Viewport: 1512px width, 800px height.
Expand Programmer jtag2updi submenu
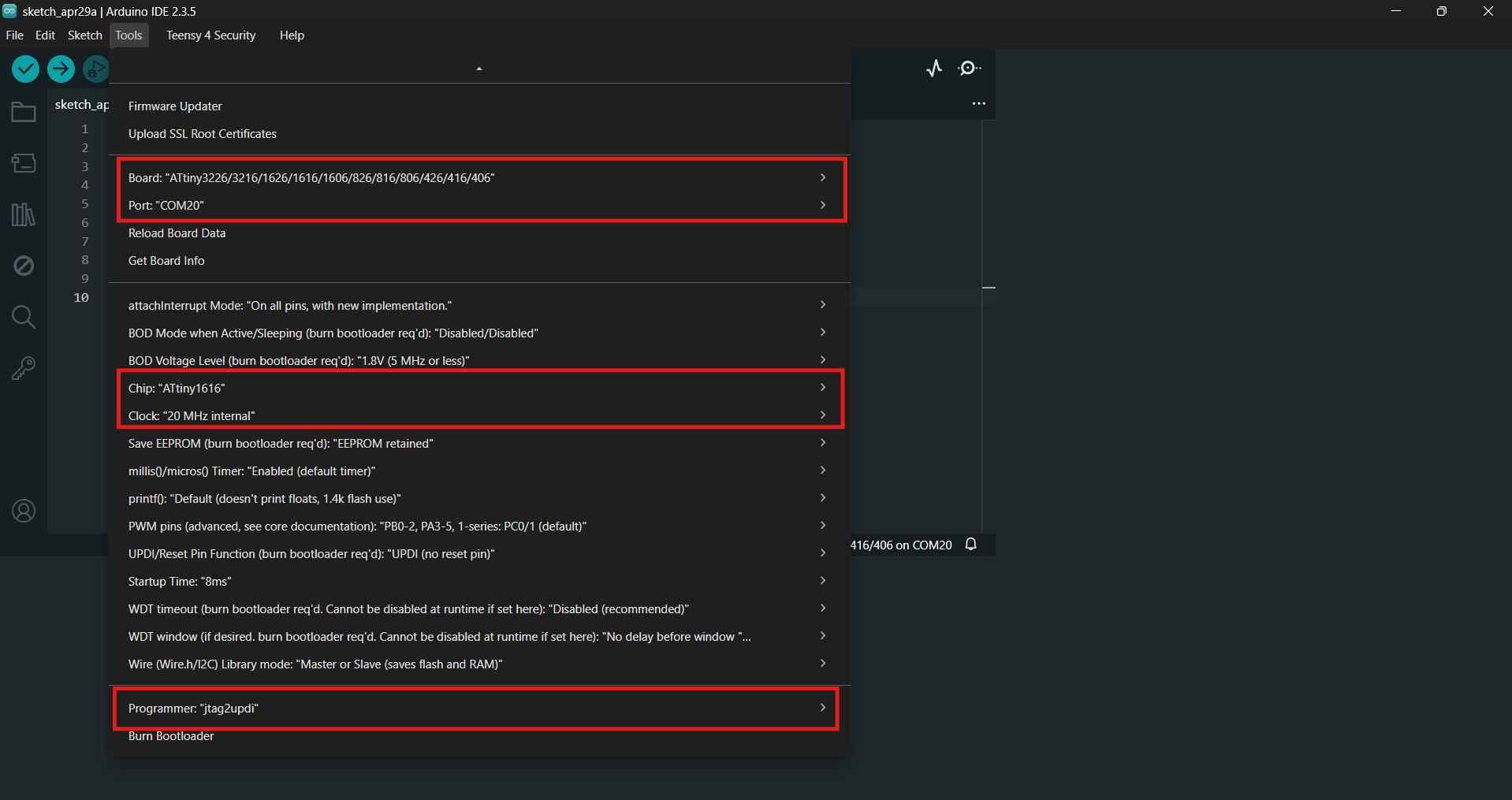pos(479,709)
